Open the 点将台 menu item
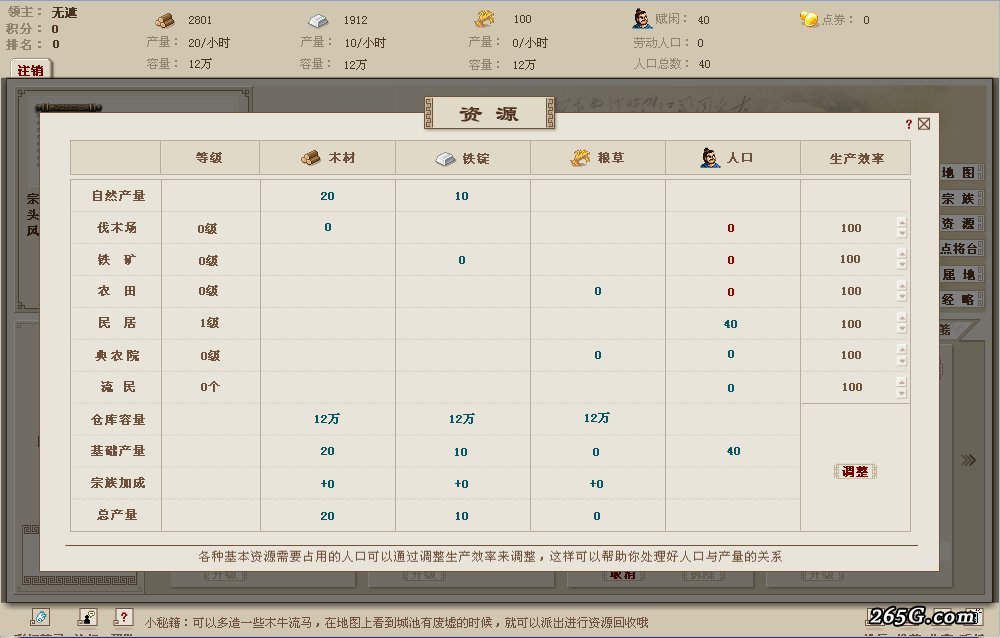This screenshot has height=638, width=1000. point(958,249)
